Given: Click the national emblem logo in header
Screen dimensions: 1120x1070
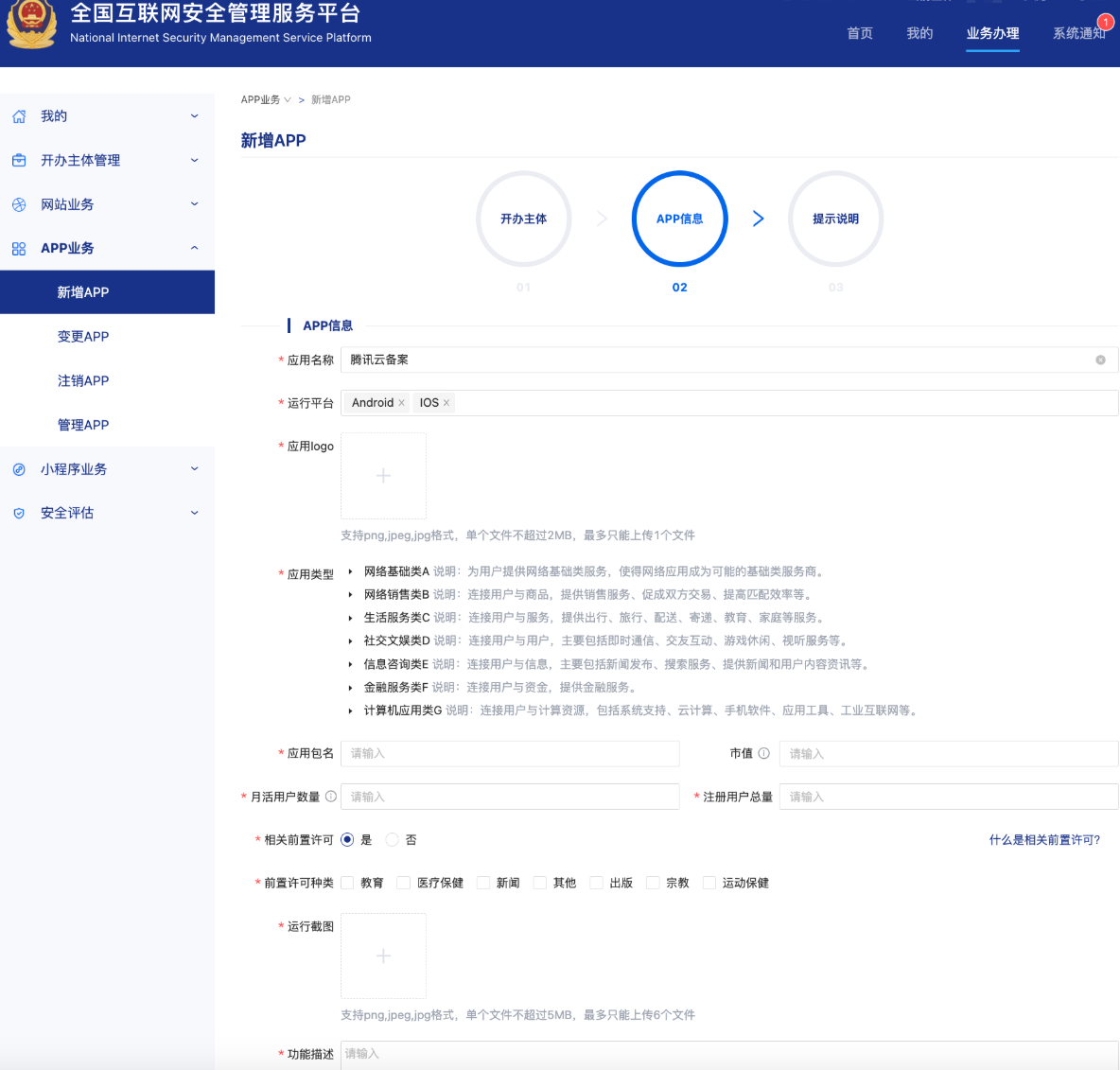Looking at the screenshot, I should point(31,24).
